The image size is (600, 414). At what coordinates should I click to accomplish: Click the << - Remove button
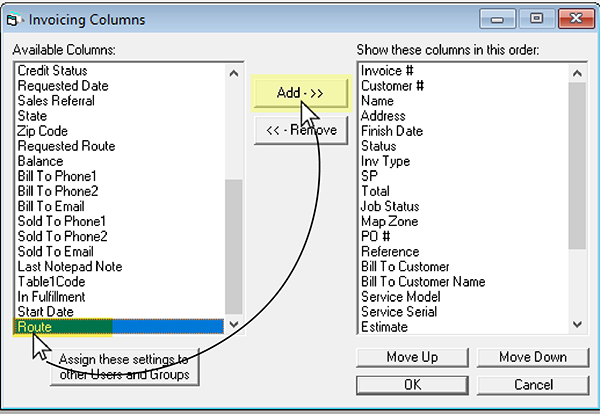pos(301,130)
